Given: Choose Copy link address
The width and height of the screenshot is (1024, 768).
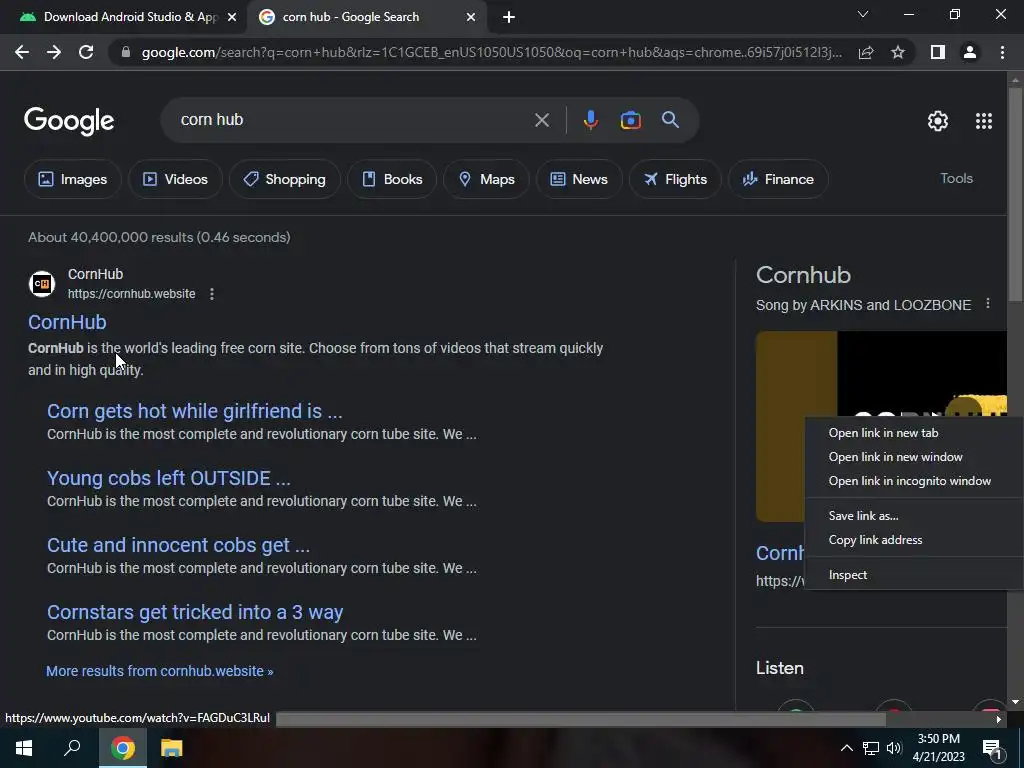Looking at the screenshot, I should click(914, 540).
